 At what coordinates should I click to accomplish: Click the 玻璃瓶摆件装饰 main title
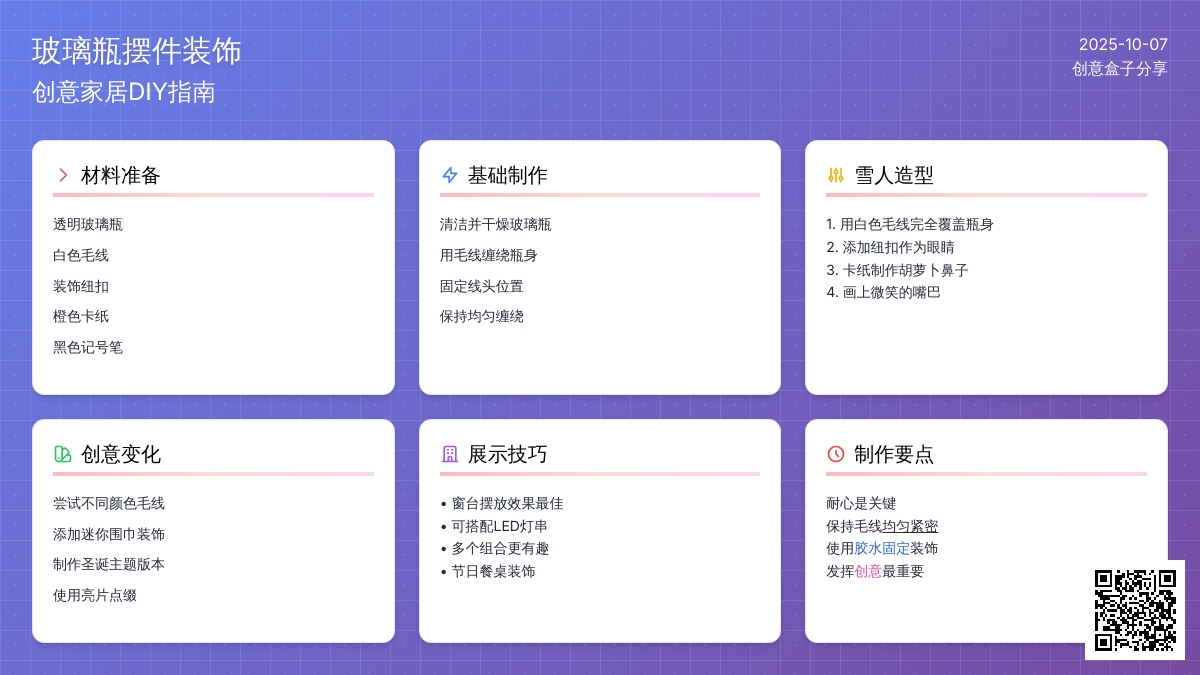pyautogui.click(x=136, y=50)
